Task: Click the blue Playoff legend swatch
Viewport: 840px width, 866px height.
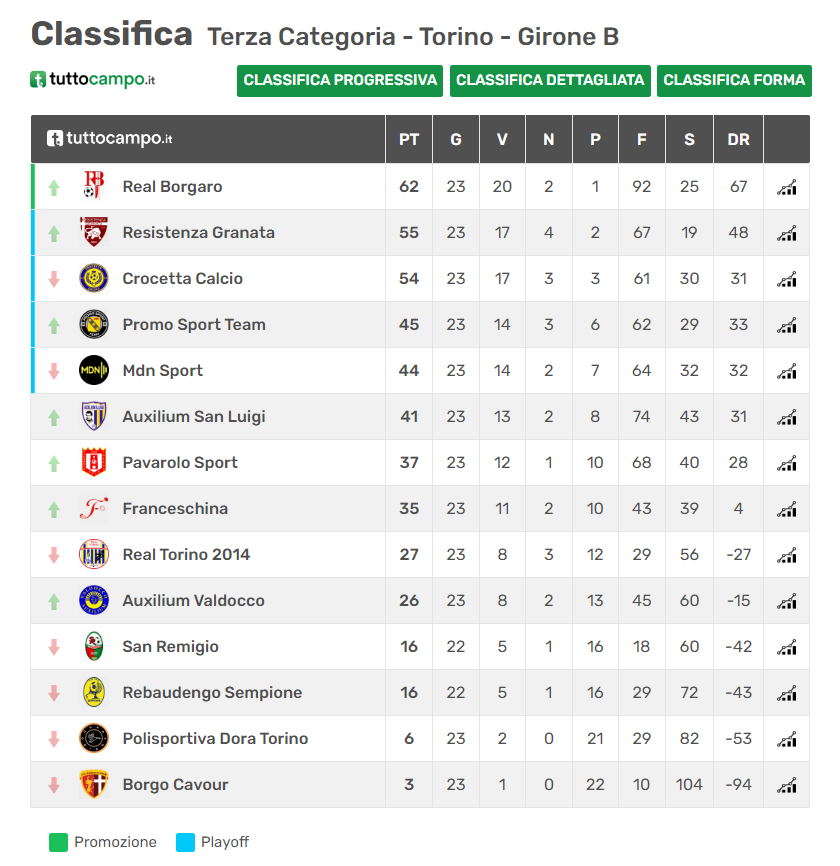Action: (185, 842)
